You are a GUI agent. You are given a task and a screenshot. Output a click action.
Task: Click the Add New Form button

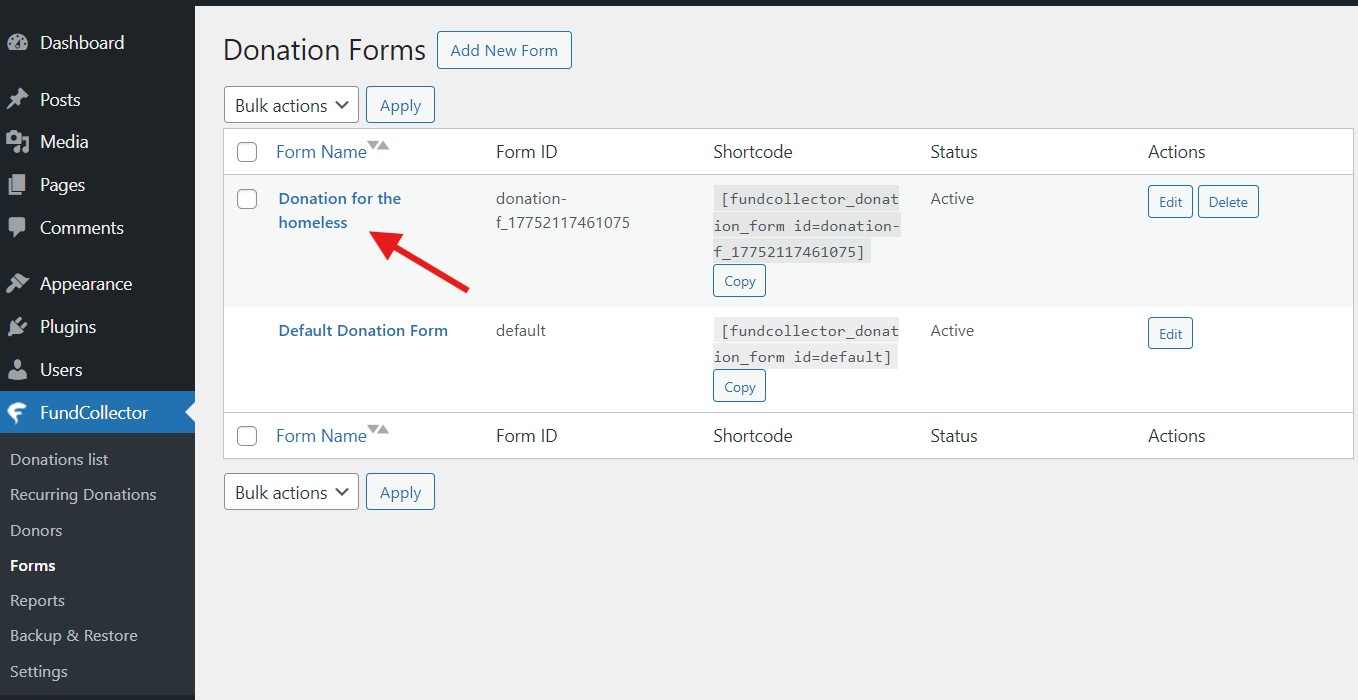(504, 49)
